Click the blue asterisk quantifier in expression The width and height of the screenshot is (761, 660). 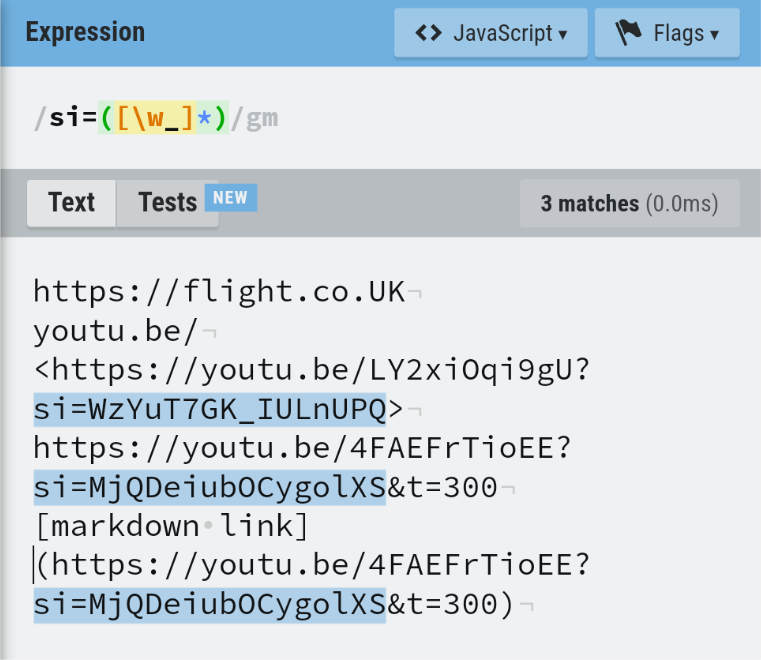pyautogui.click(x=203, y=118)
